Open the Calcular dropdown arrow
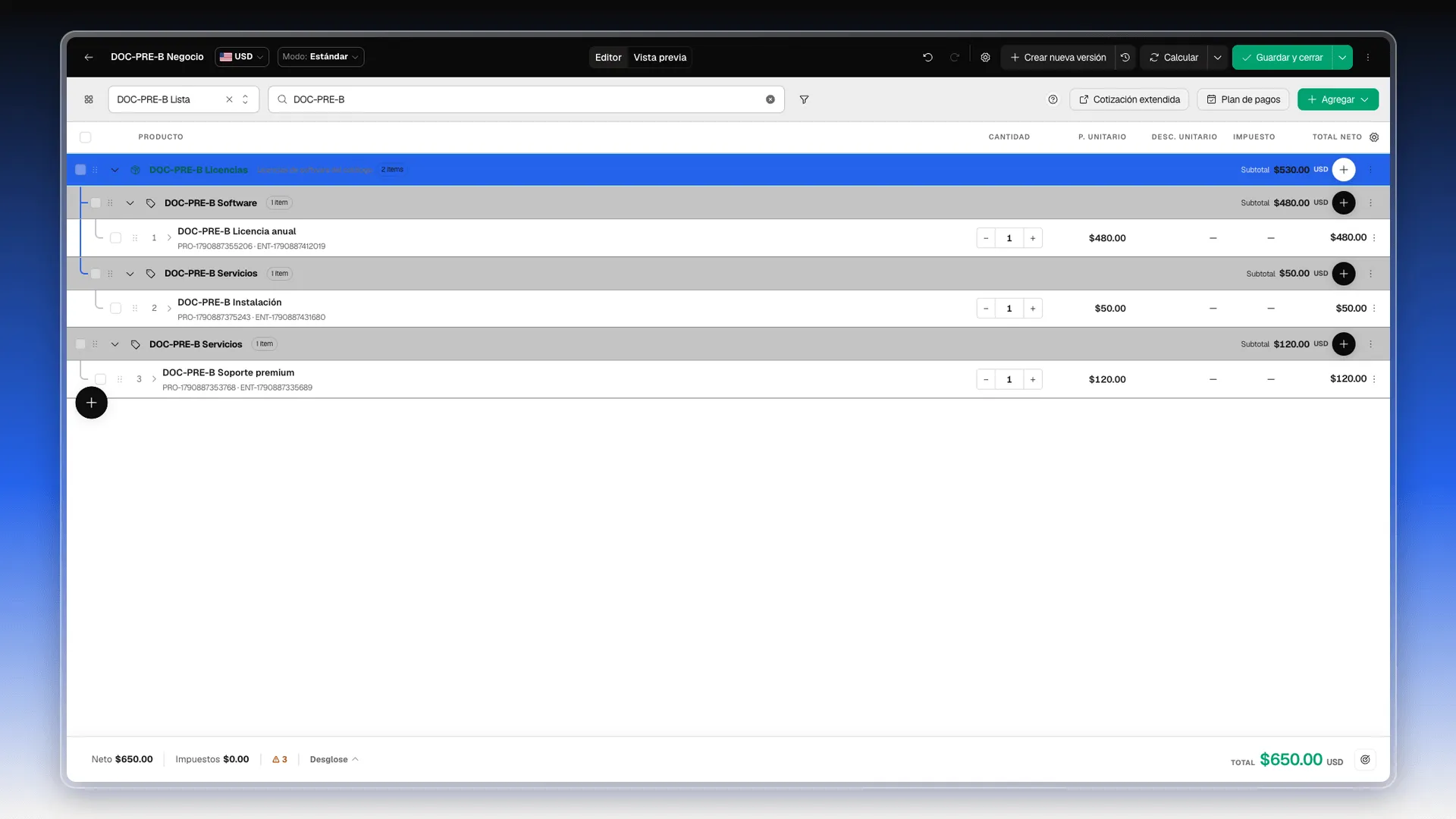Image resolution: width=1456 pixels, height=819 pixels. tap(1217, 57)
